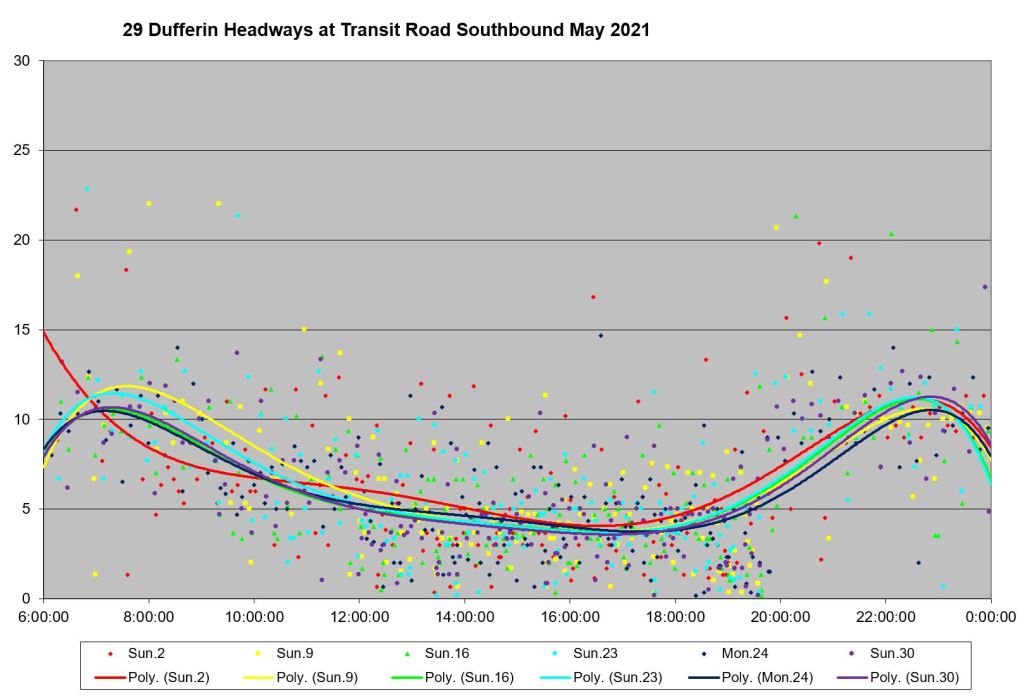This screenshot has width=1024, height=696.
Task: Click the Poly. (Sun.30) legend label
Action: (914, 677)
